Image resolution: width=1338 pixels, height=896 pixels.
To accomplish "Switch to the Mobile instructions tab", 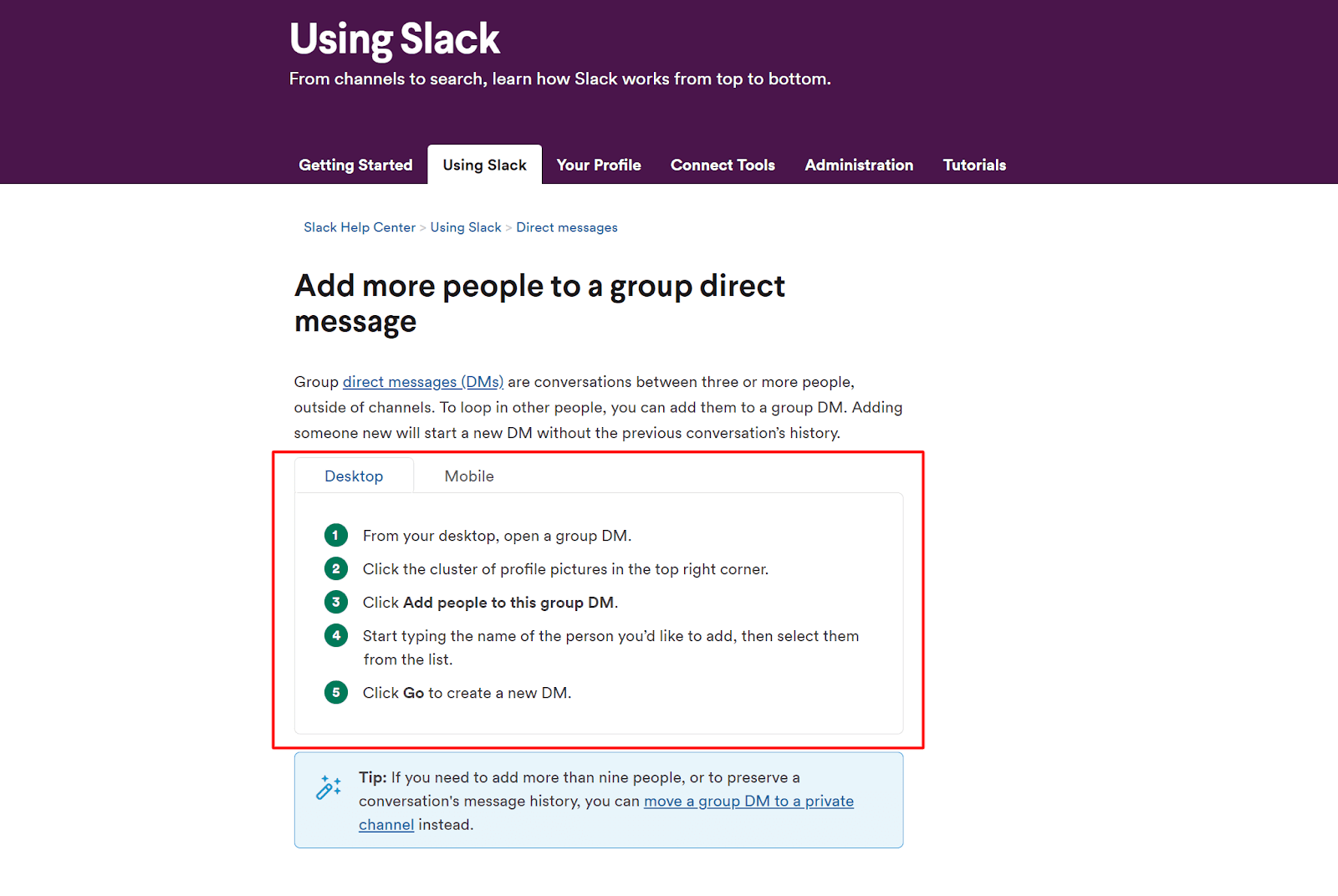I will [469, 476].
